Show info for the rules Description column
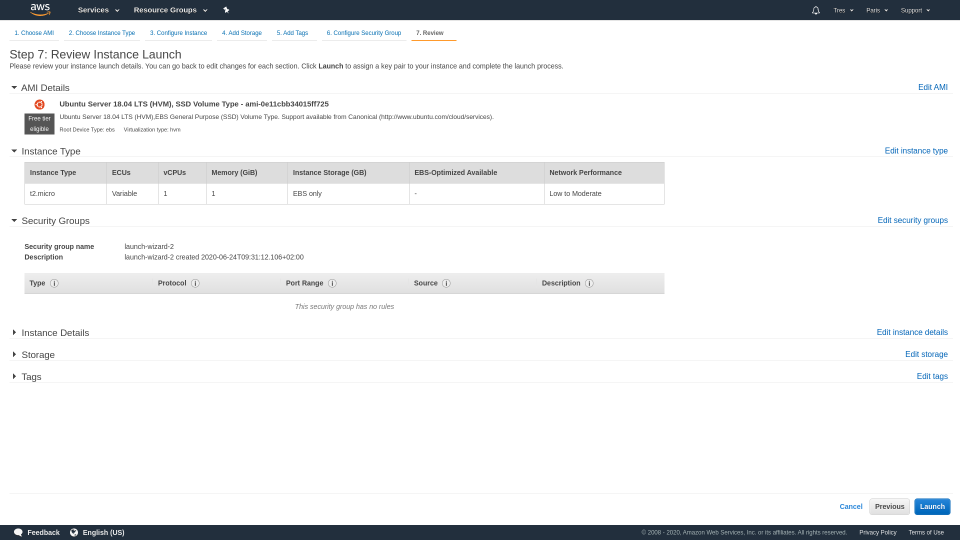Viewport: 960px width, 540px height. pyautogui.click(x=589, y=283)
